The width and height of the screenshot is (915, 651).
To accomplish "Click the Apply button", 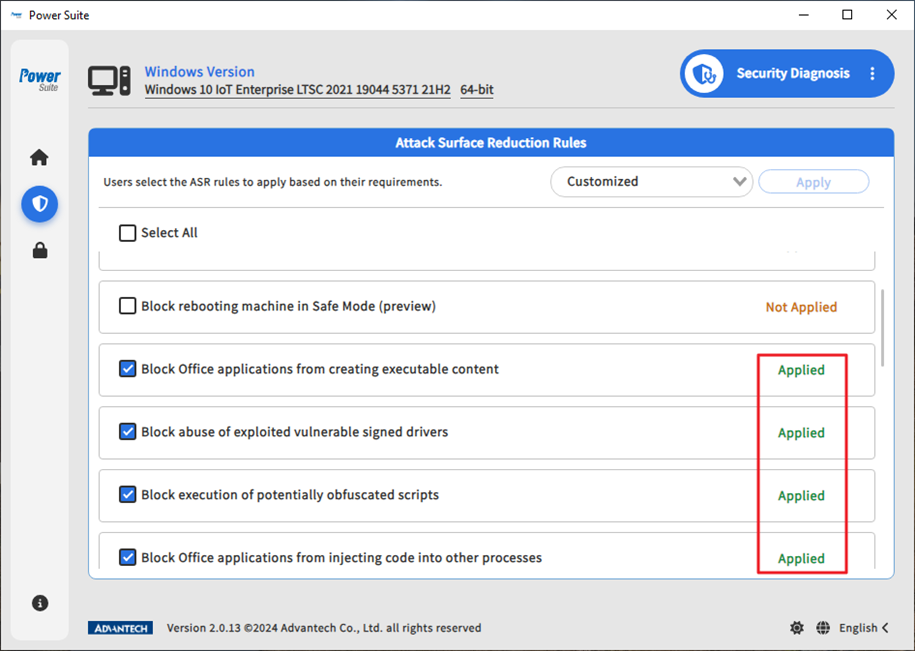I will pyautogui.click(x=813, y=182).
